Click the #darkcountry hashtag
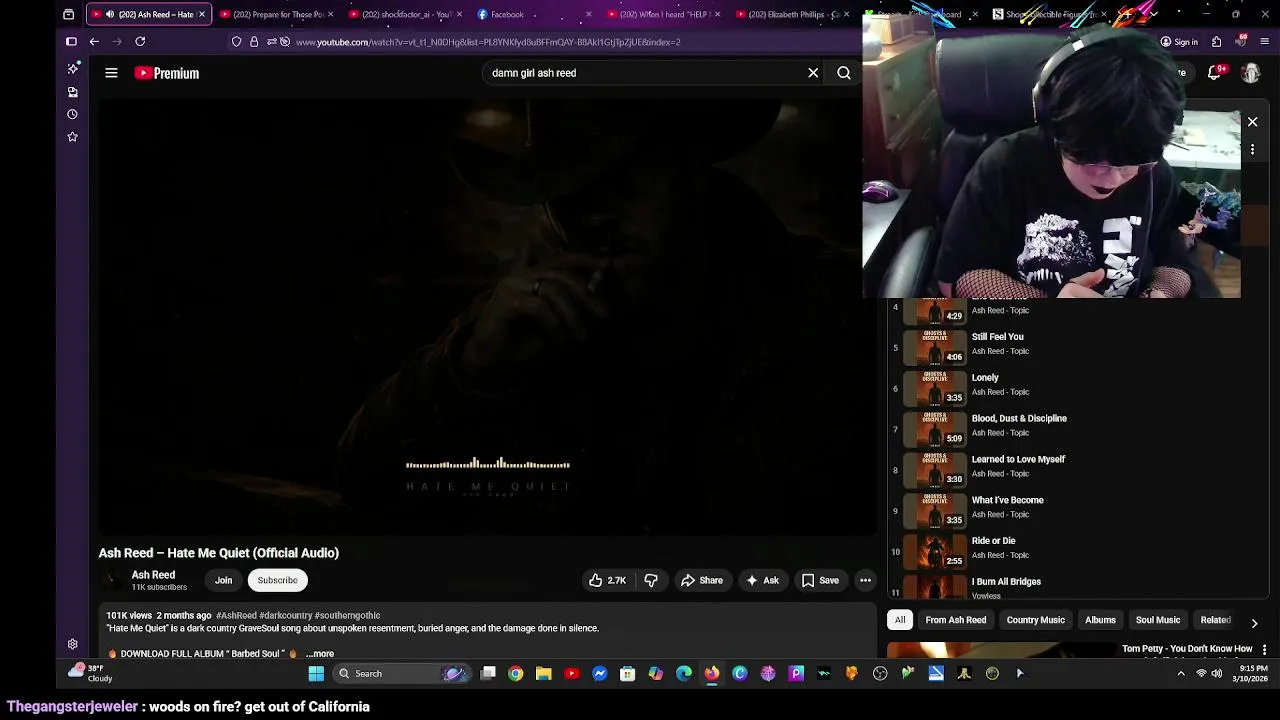This screenshot has width=1280, height=720. [x=285, y=615]
